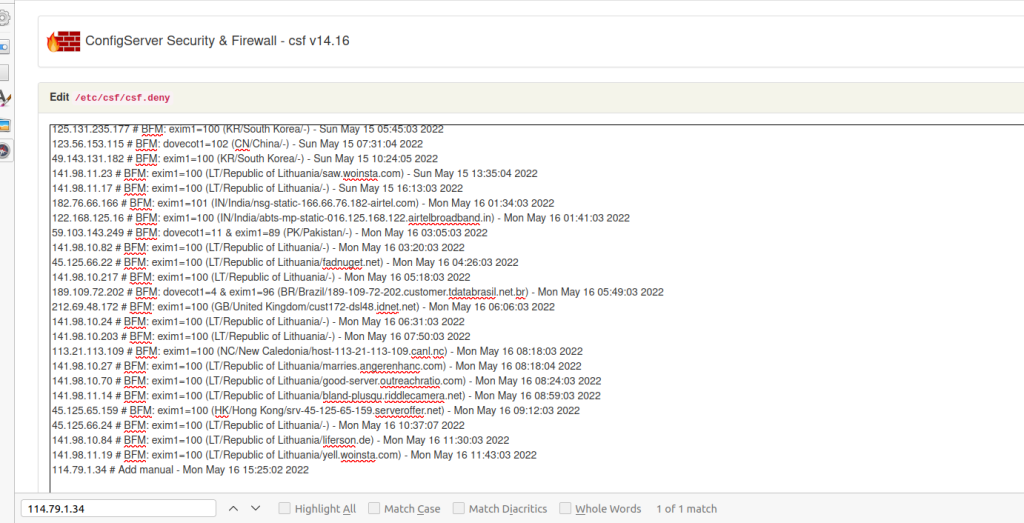Click the line for IP 141.98.10.84
Image resolution: width=1024 pixels, height=523 pixels.
pyautogui.click(x=281, y=440)
